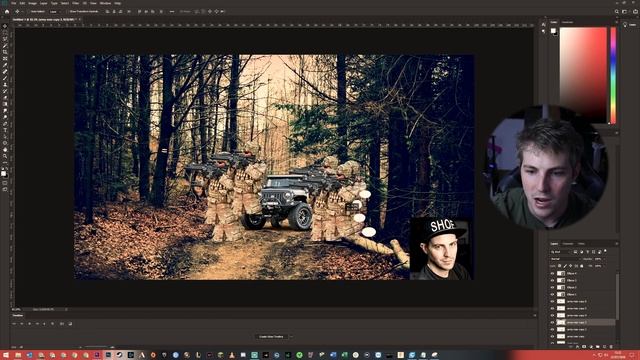Click the vertical hue slider in Color panel
Viewport: 640px width, 360px height.
613,76
